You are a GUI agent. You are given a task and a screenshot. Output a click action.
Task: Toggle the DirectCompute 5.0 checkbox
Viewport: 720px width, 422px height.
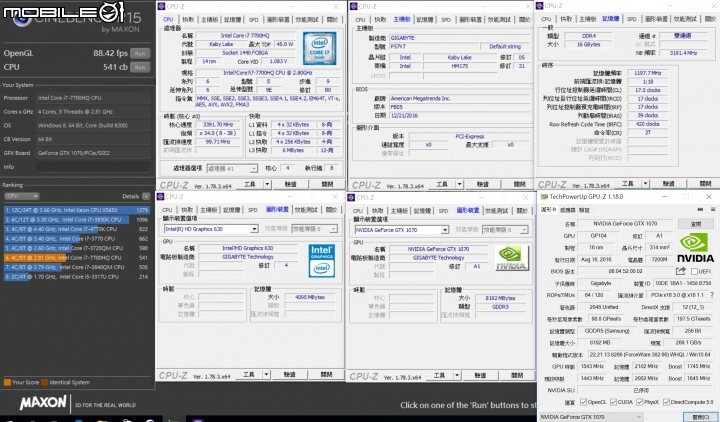tap(666, 402)
